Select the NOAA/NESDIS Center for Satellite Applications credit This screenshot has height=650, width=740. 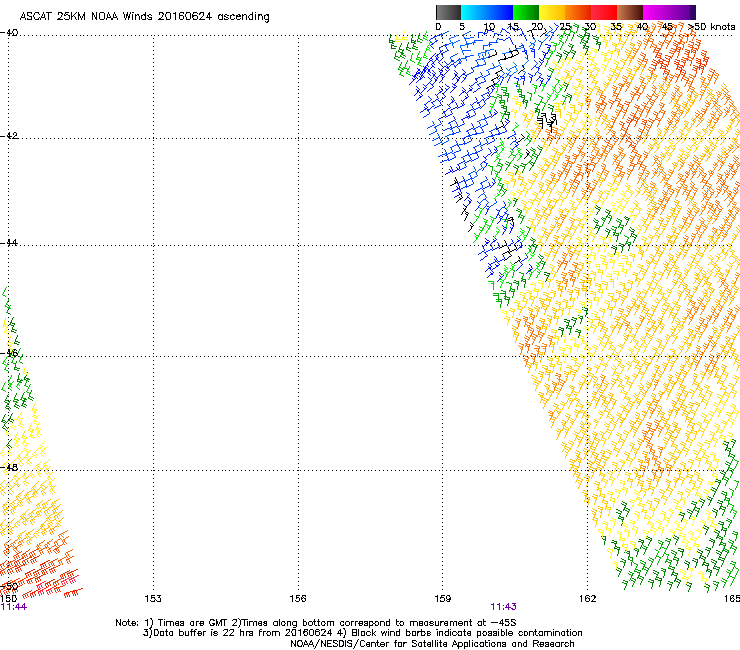[432, 644]
